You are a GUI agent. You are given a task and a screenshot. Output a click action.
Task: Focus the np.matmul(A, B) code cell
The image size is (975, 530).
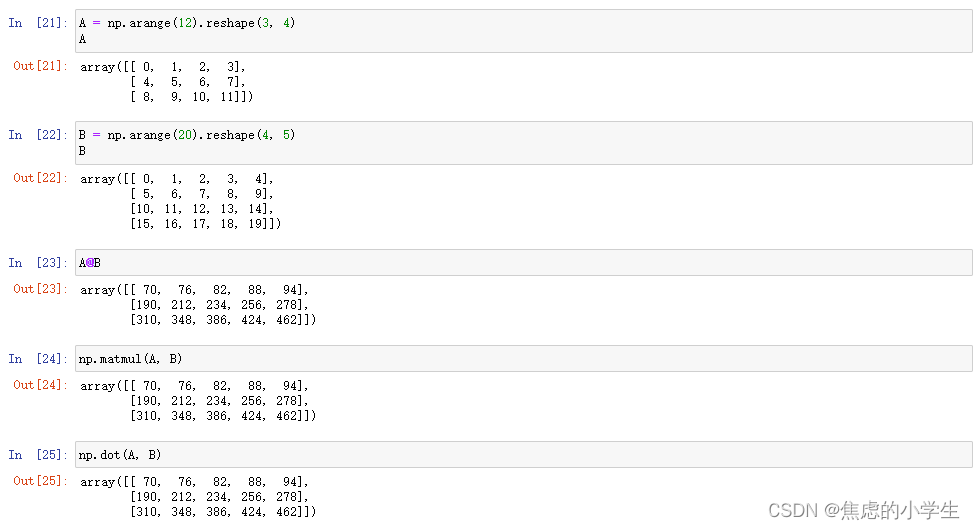pos(522,359)
